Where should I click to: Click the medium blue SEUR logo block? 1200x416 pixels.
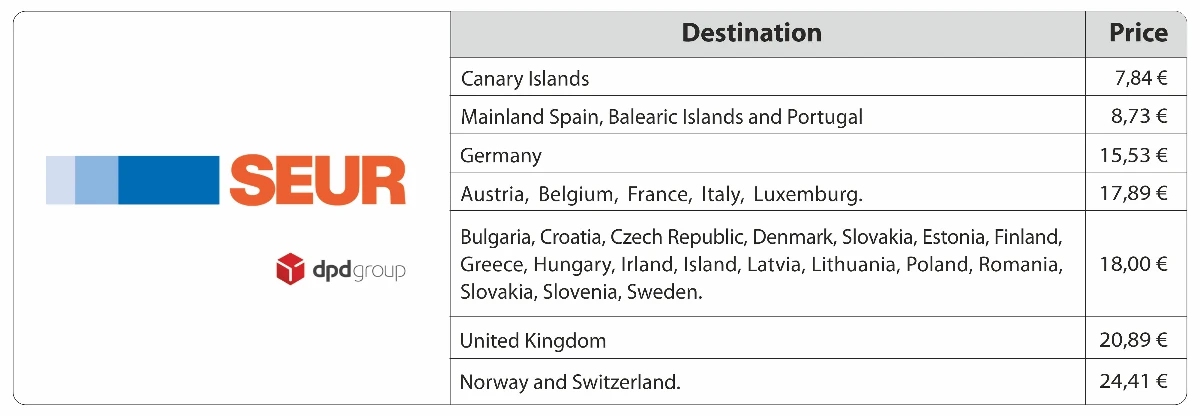tap(95, 180)
